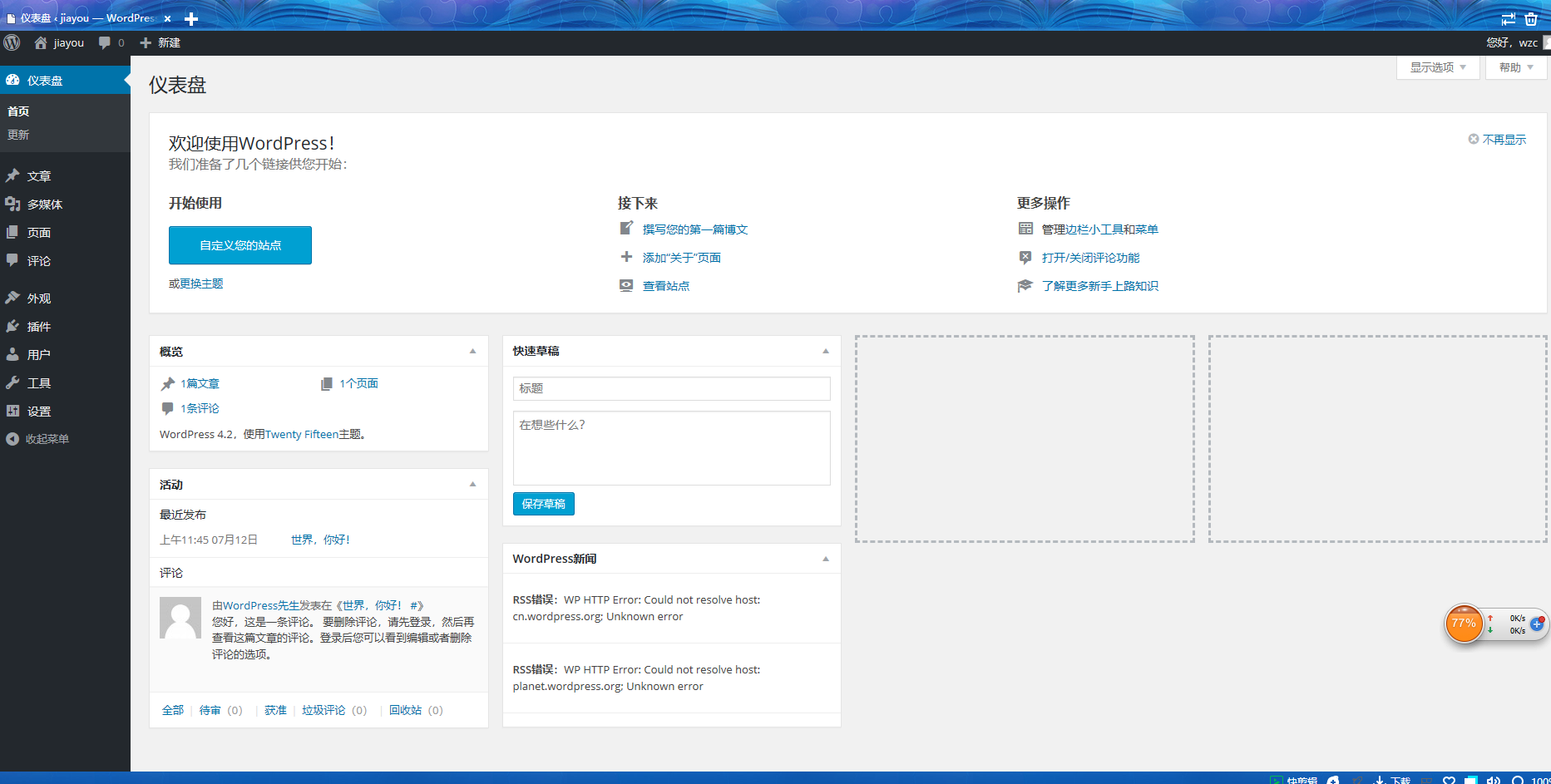This screenshot has height=784, width=1551.
Task: Expand the 帮助 help tab
Action: [x=1516, y=67]
